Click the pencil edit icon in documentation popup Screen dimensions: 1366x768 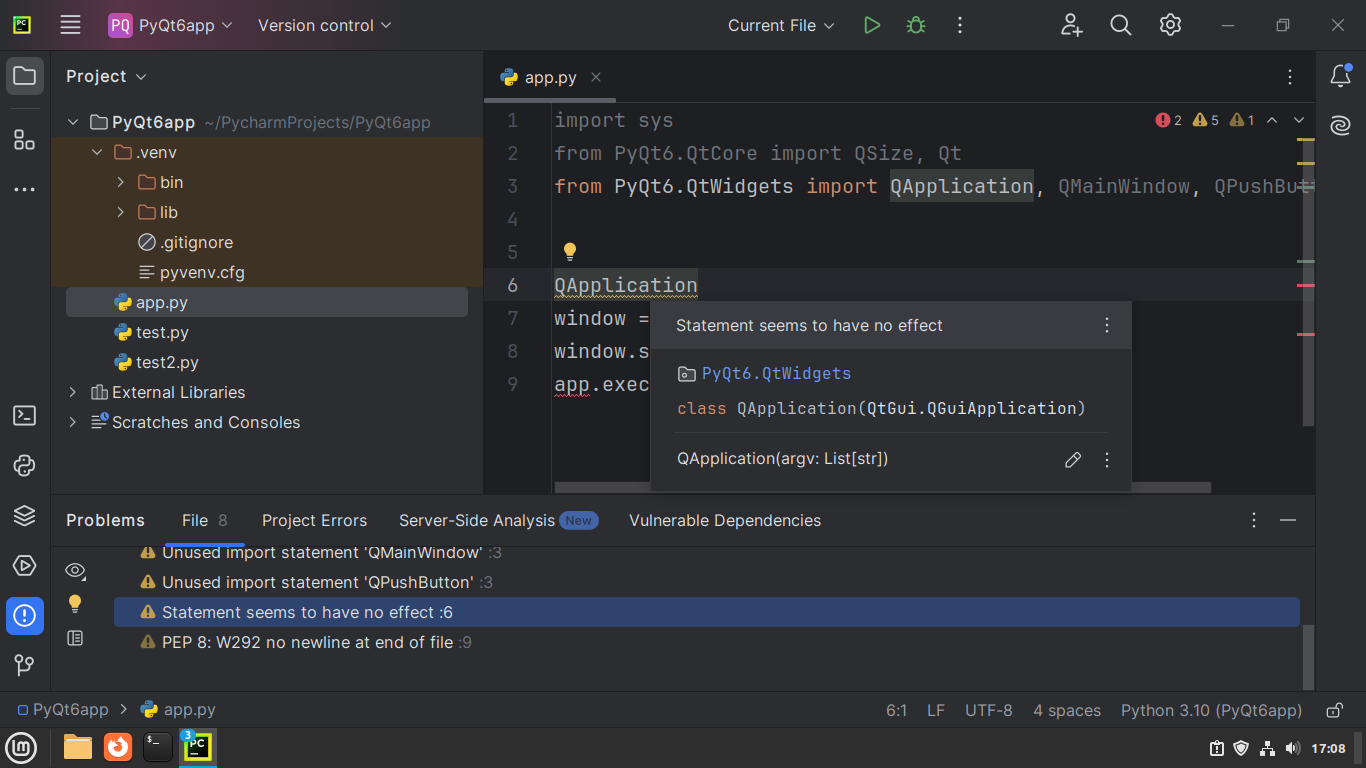coord(1073,460)
